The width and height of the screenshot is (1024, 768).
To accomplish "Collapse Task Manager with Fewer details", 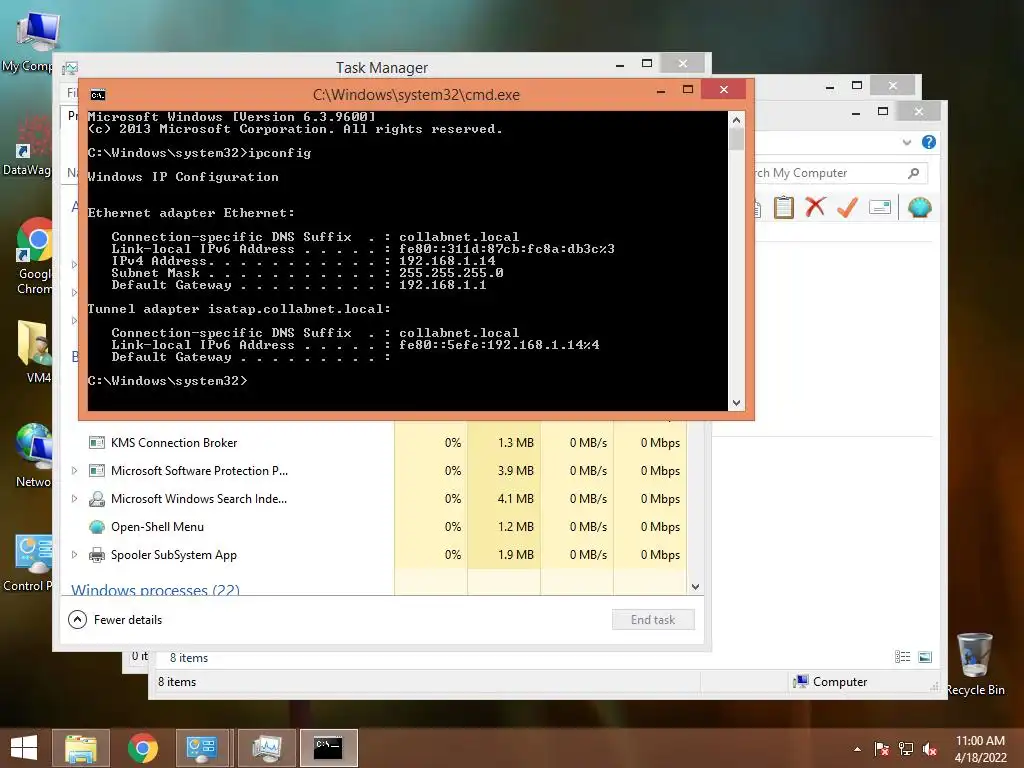I will 116,620.
